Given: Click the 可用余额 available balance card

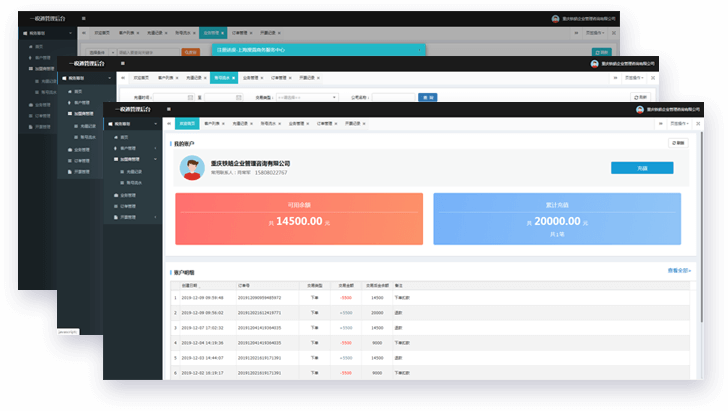Looking at the screenshot, I should [298, 218].
